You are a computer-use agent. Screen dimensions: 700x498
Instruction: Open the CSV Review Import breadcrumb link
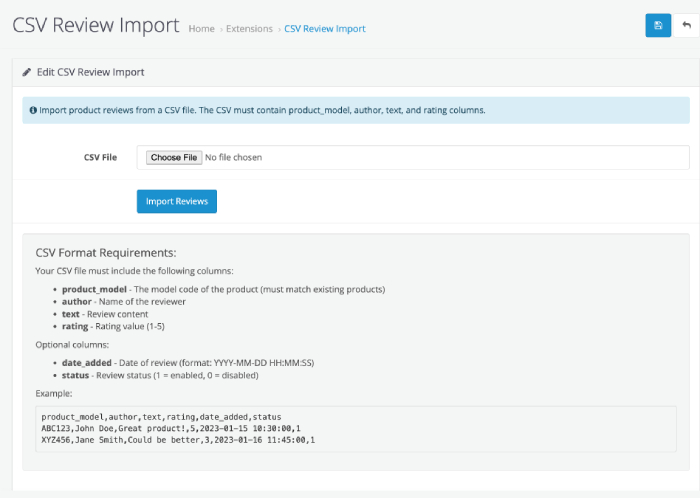(x=325, y=29)
